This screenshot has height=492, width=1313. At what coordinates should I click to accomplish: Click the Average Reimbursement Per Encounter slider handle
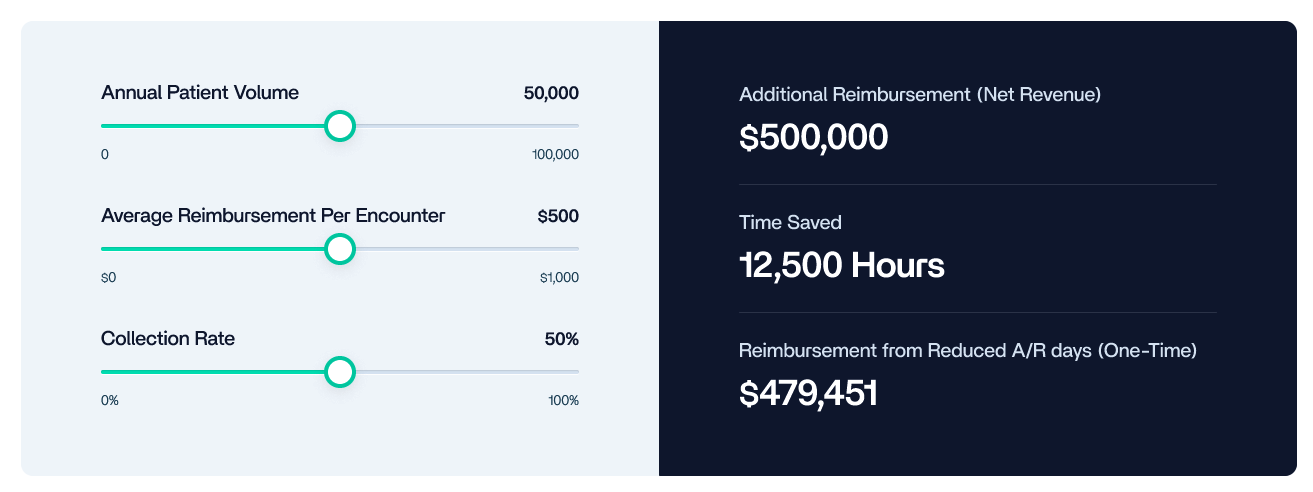coord(341,249)
